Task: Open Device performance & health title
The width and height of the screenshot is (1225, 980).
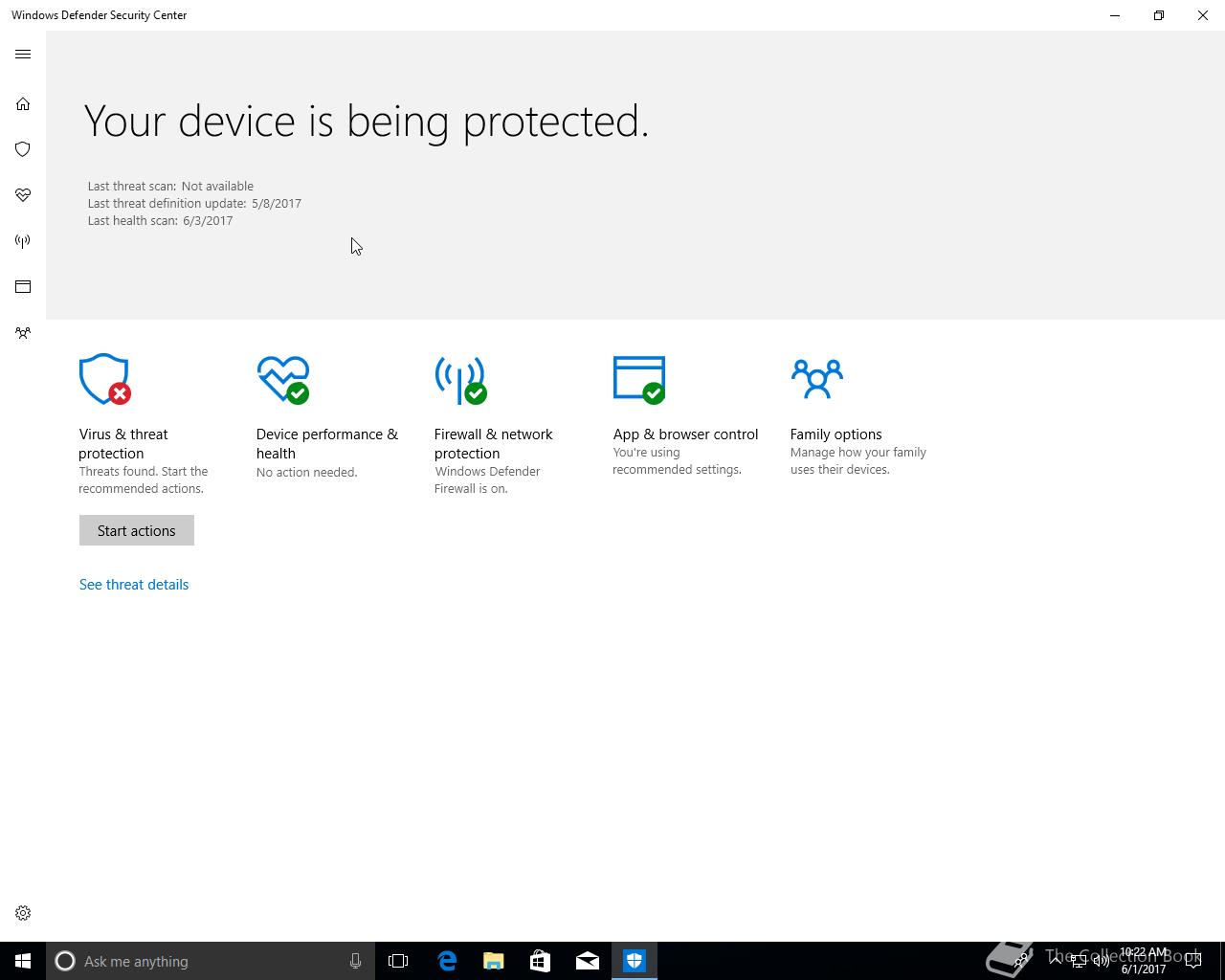Action: 327,444
